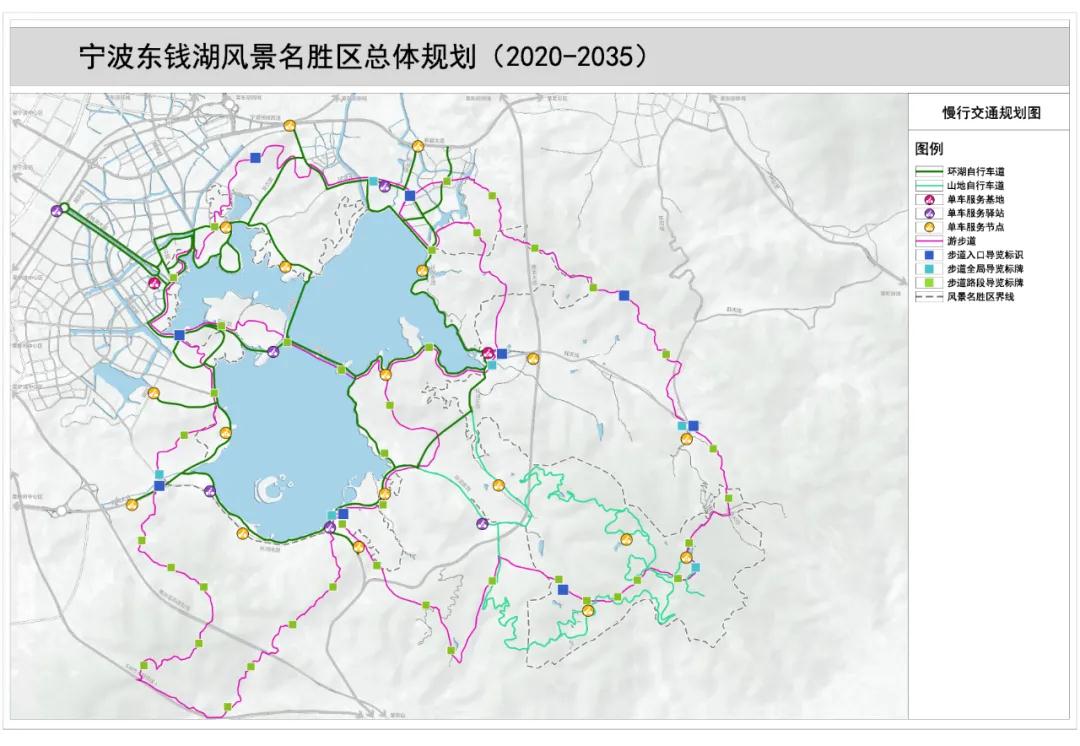Select the legend label 步道全局导览标牌
The image size is (1080, 746).
[985, 269]
